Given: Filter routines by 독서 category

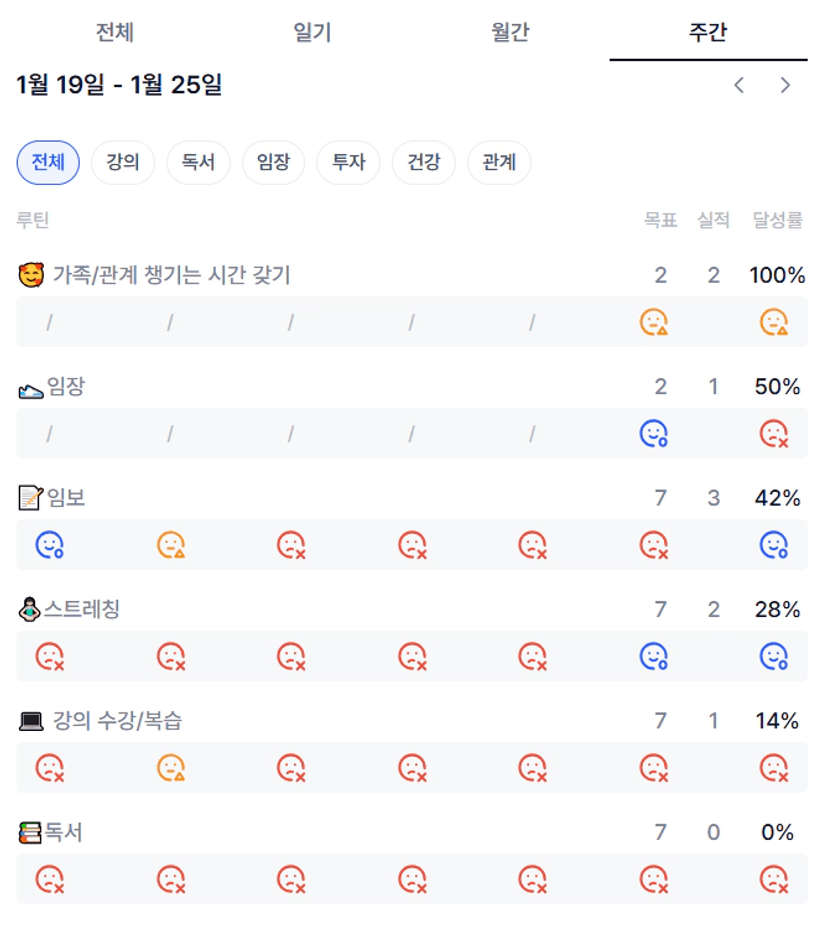Looking at the screenshot, I should [198, 163].
